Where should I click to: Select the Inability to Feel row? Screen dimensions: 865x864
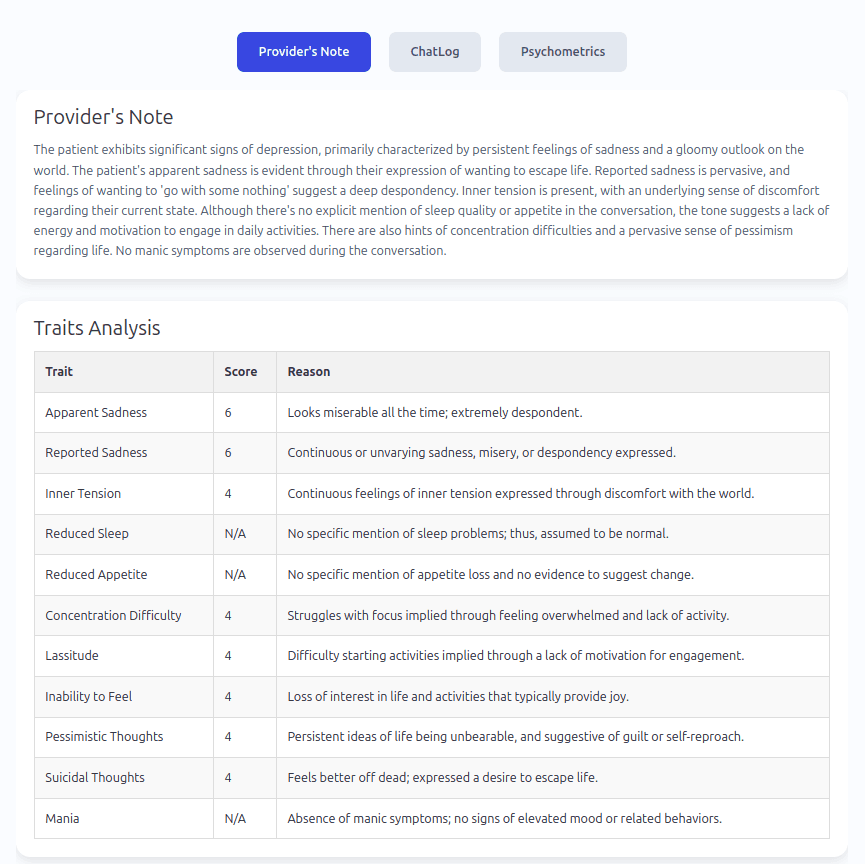432,697
